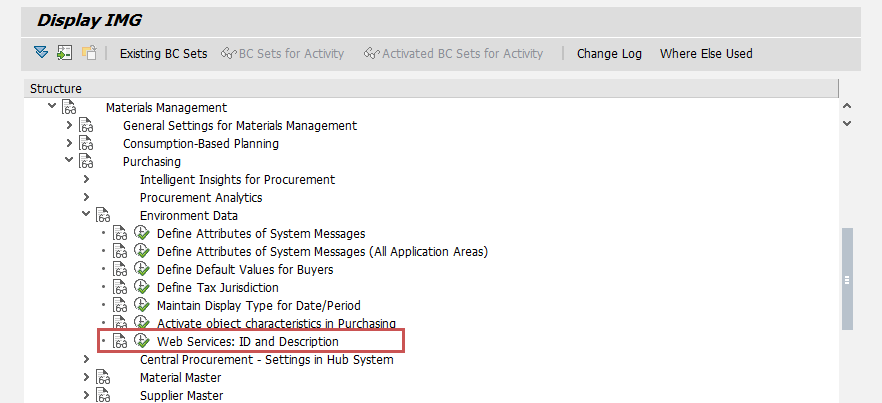Select Procurement Analytics row text
882x403 pixels.
pyautogui.click(x=201, y=198)
